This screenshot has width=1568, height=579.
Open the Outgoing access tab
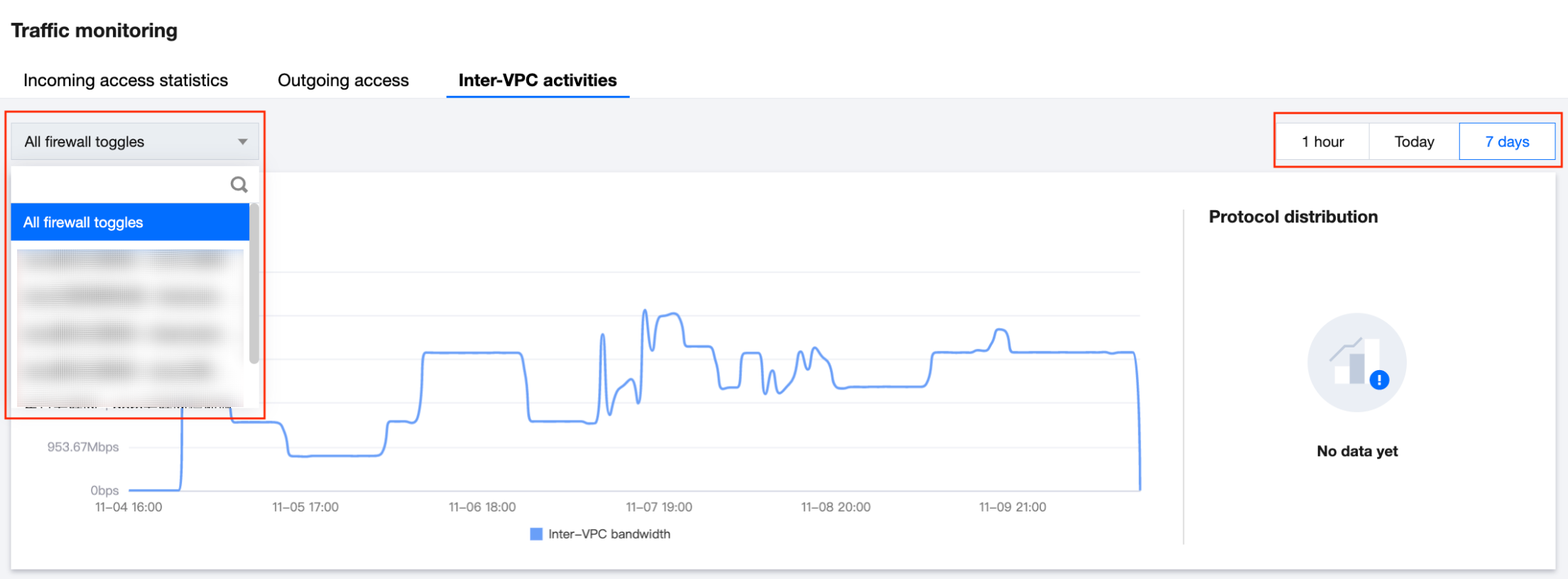pos(343,80)
